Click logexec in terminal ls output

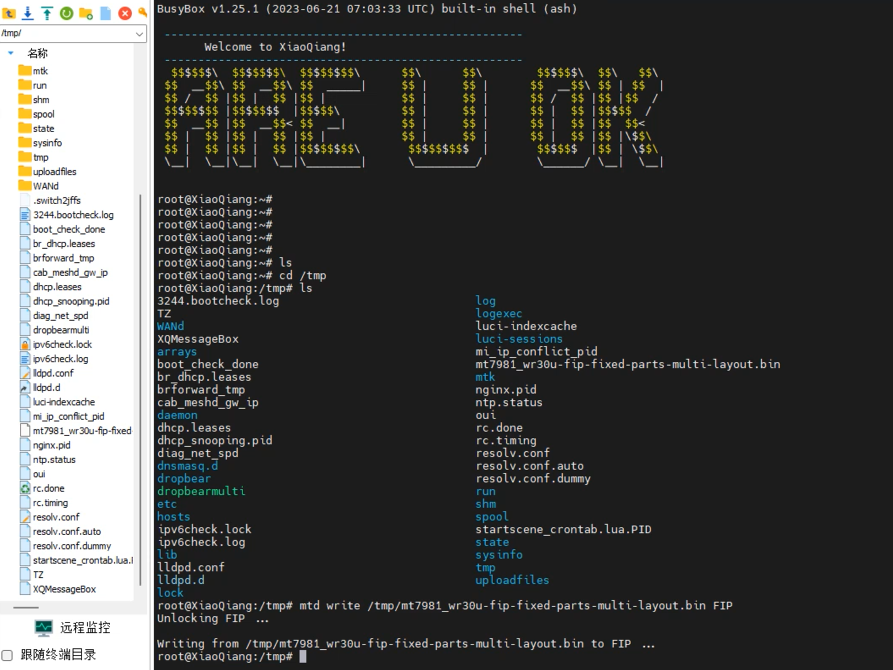pos(498,314)
